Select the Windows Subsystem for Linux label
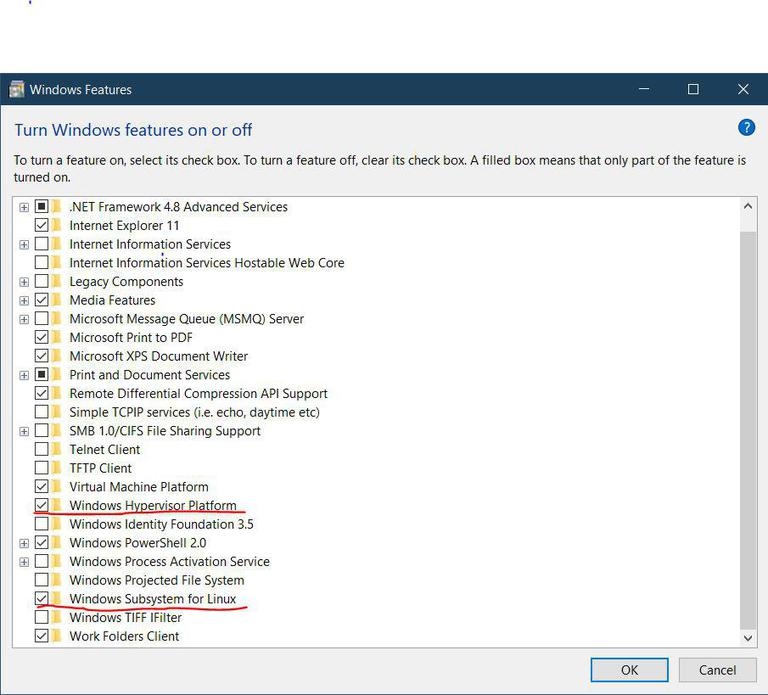The height and width of the screenshot is (695, 768). tap(152, 599)
